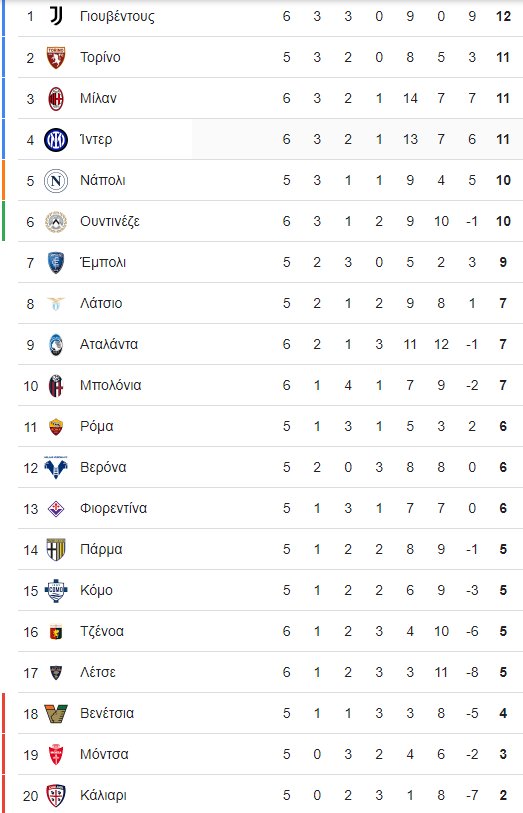Click the Verona crest icon
523x813 pixels.
pos(56,467)
